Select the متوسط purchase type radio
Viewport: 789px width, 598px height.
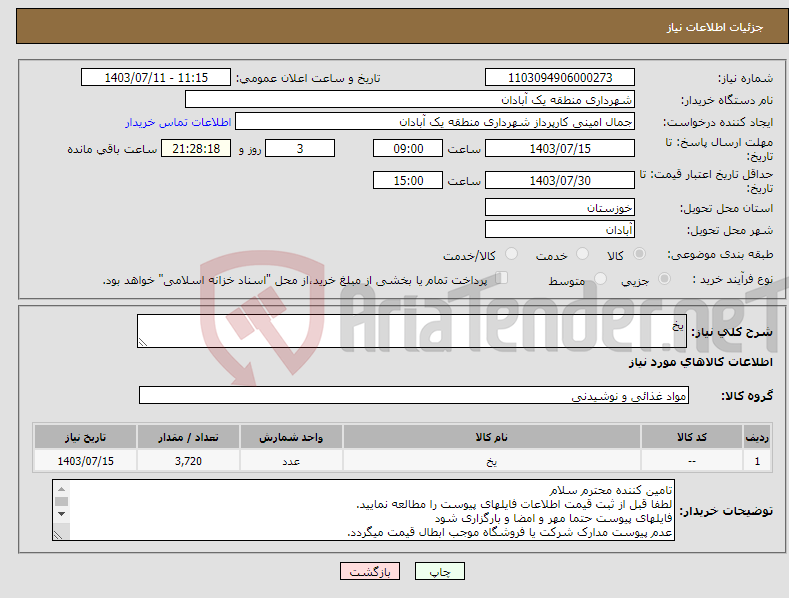(600, 278)
